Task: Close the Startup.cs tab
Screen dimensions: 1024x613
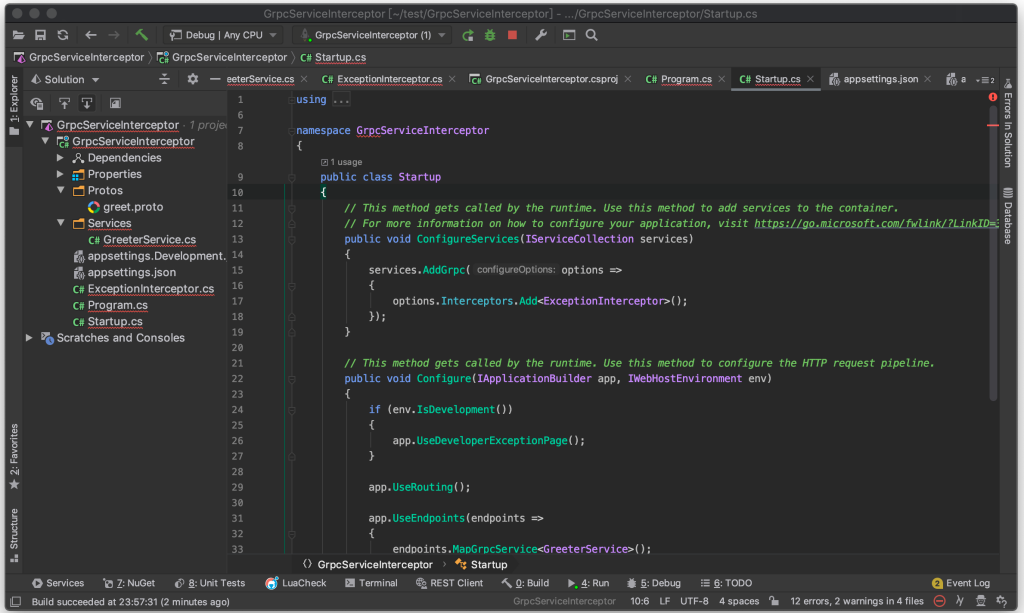Action: [810, 79]
